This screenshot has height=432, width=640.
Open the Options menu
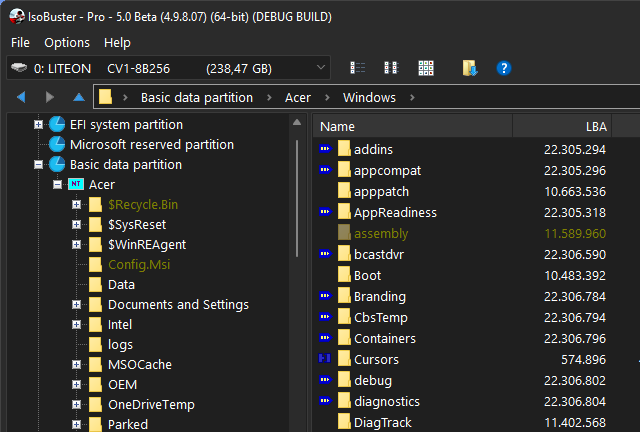[x=67, y=42]
